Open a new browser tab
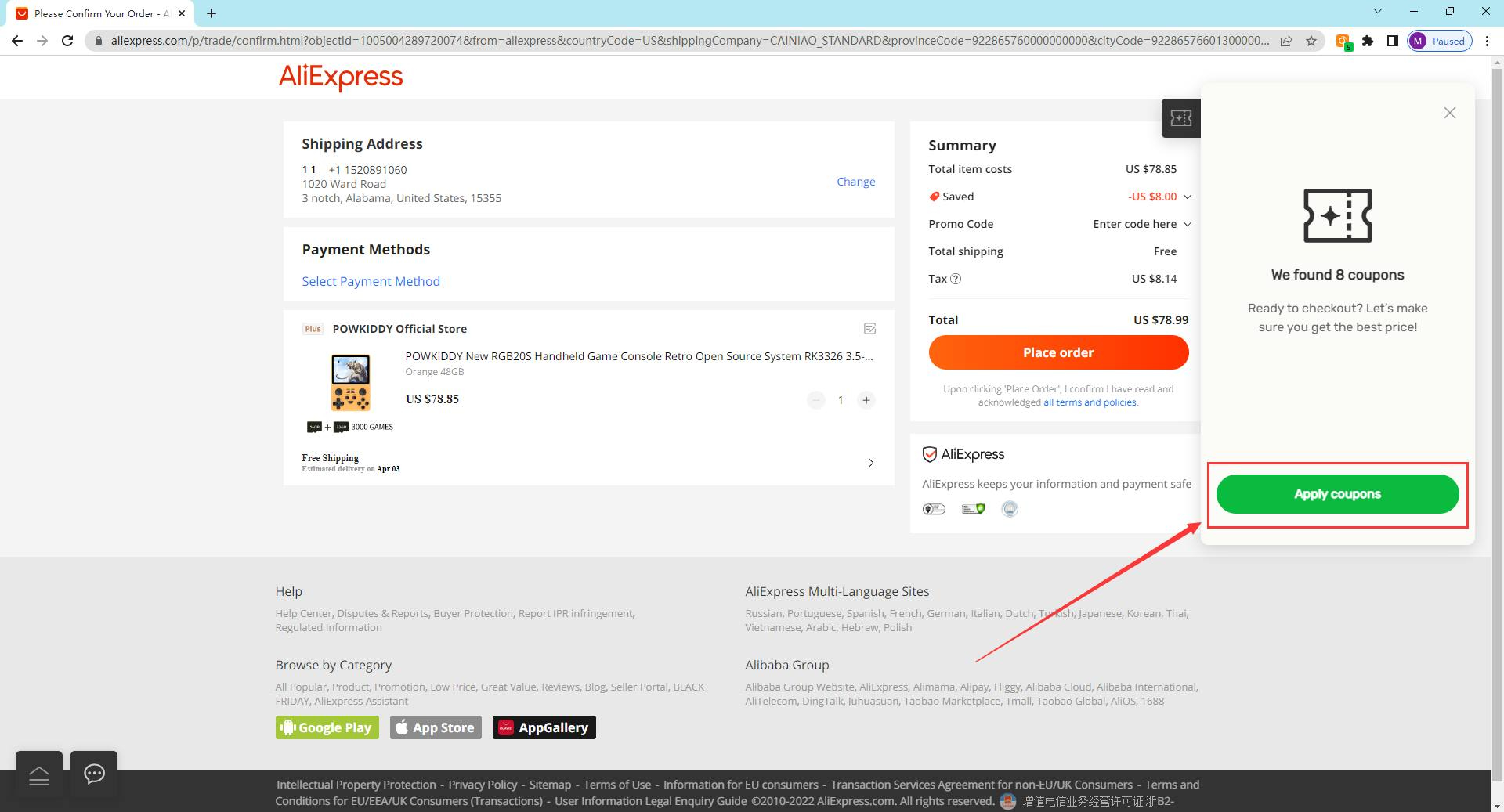 point(211,13)
